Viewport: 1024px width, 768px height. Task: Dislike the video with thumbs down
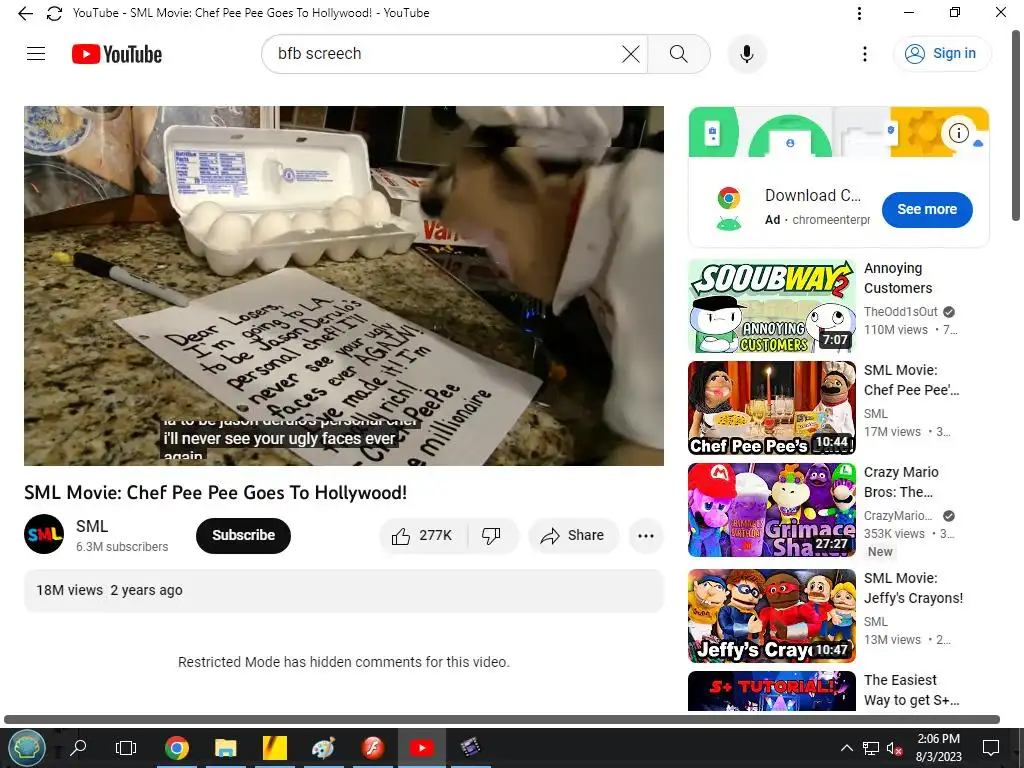tap(492, 536)
